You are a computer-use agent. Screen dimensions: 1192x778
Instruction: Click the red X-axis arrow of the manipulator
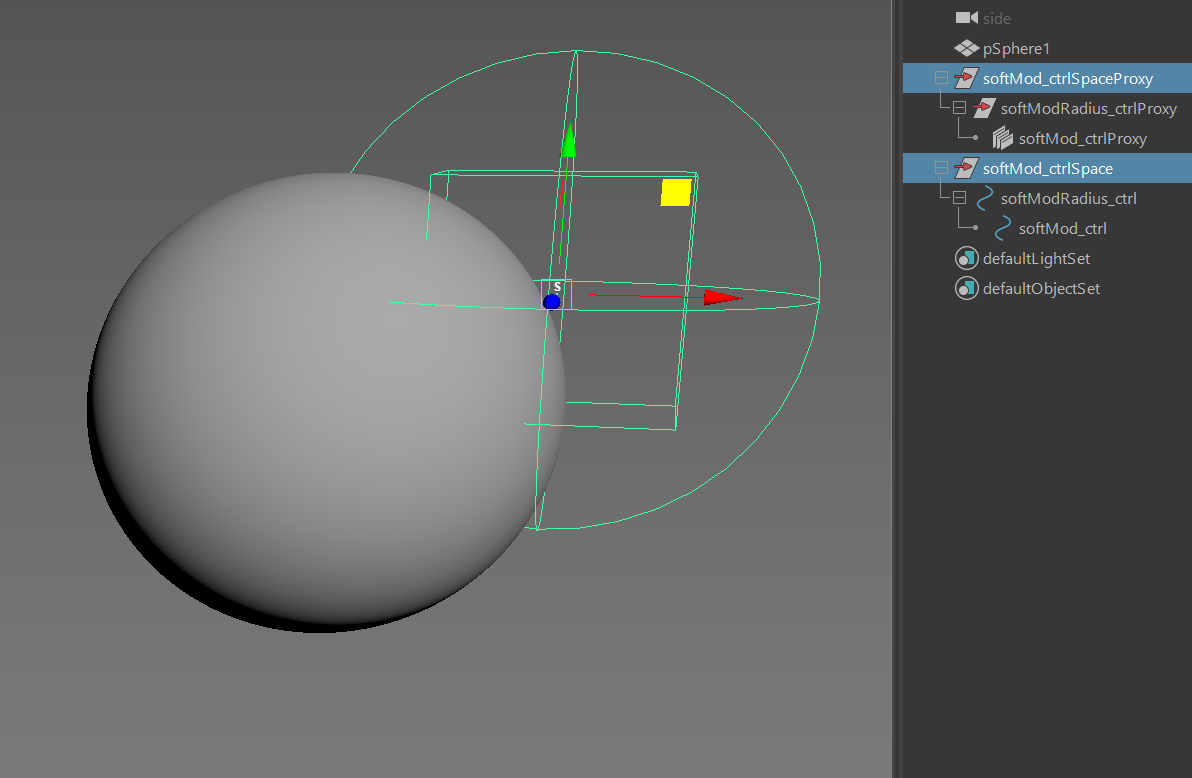coord(721,297)
